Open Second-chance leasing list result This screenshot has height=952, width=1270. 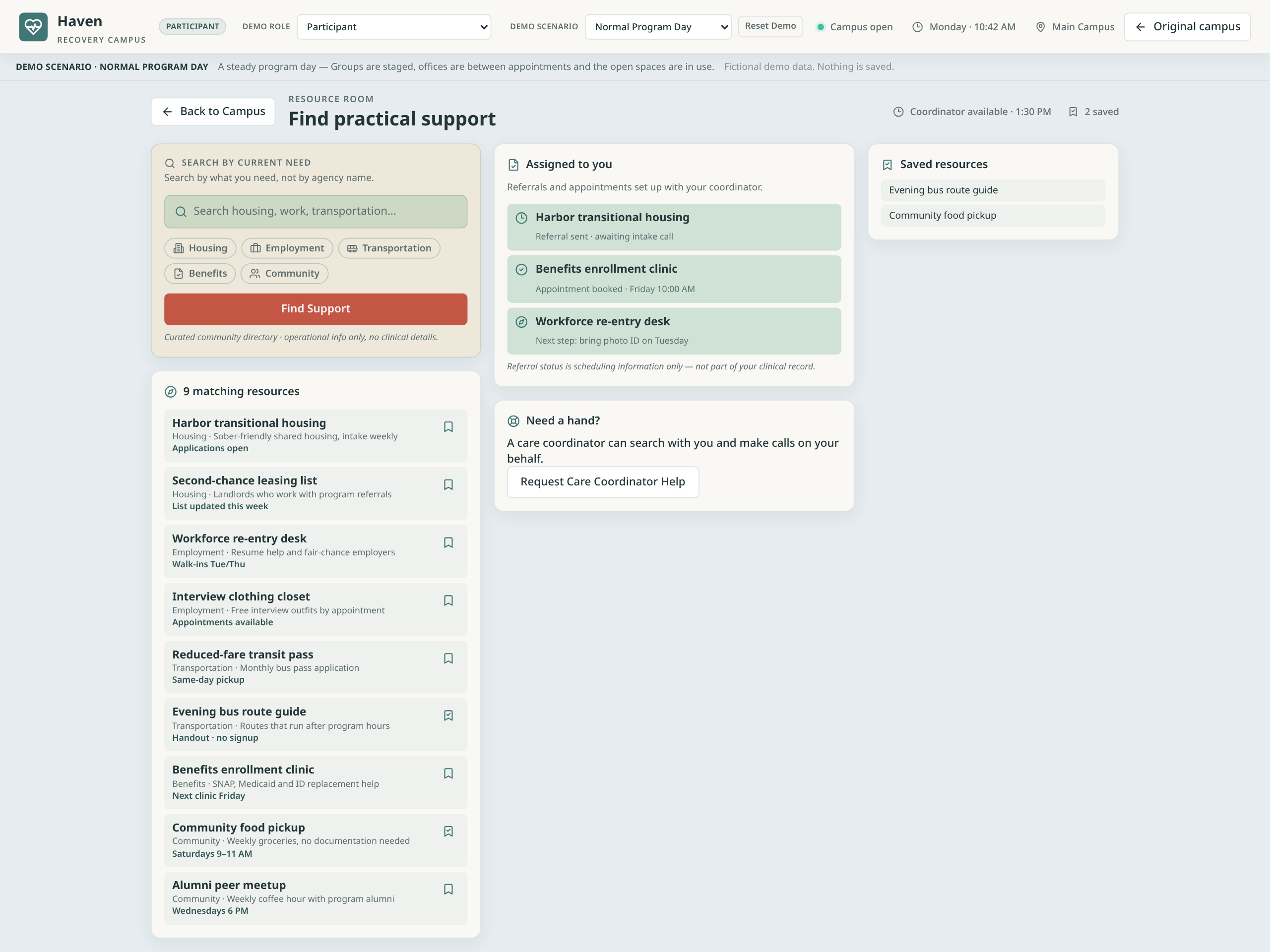click(x=316, y=494)
